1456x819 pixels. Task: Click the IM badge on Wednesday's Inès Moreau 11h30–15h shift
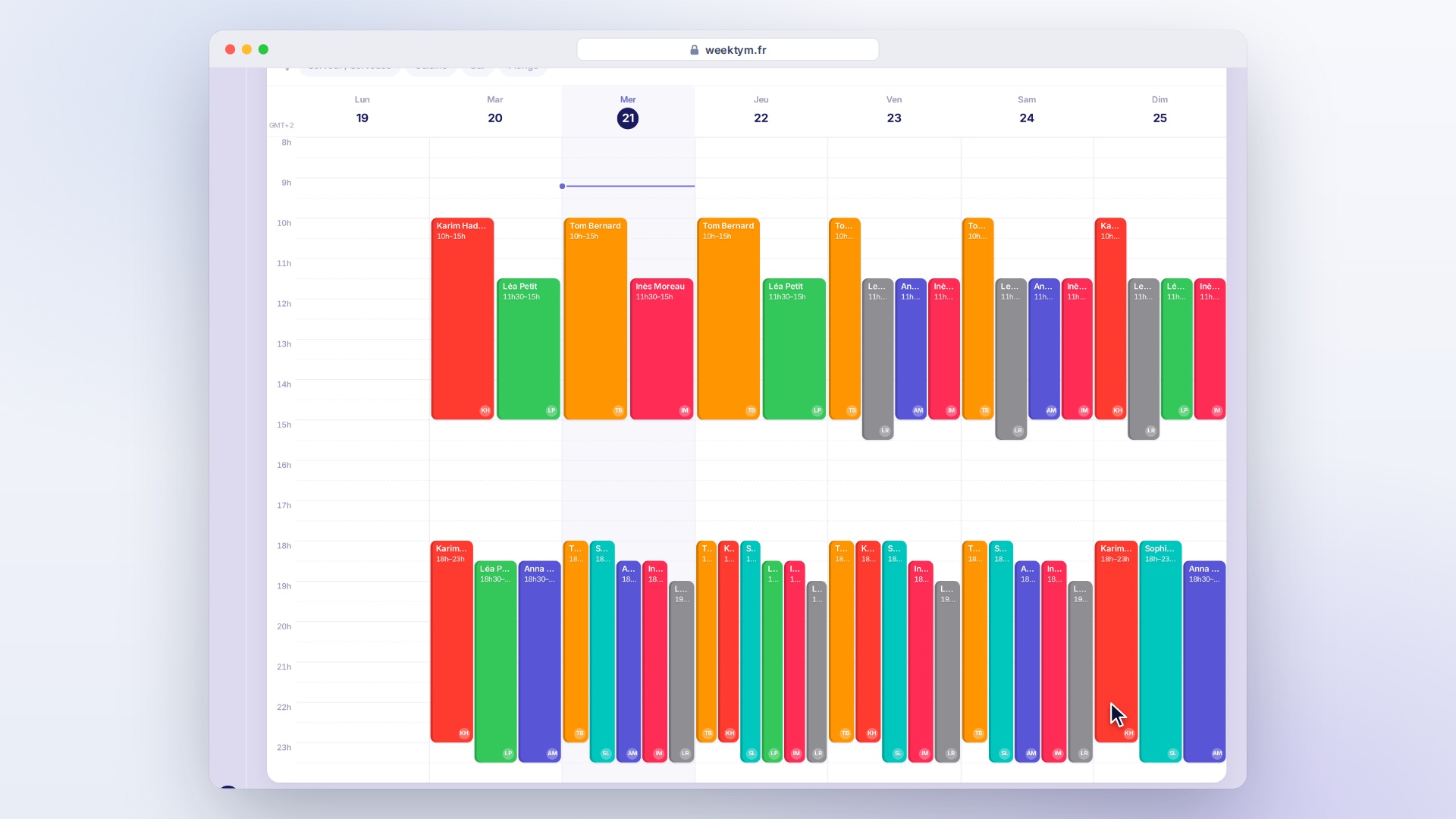pos(685,410)
